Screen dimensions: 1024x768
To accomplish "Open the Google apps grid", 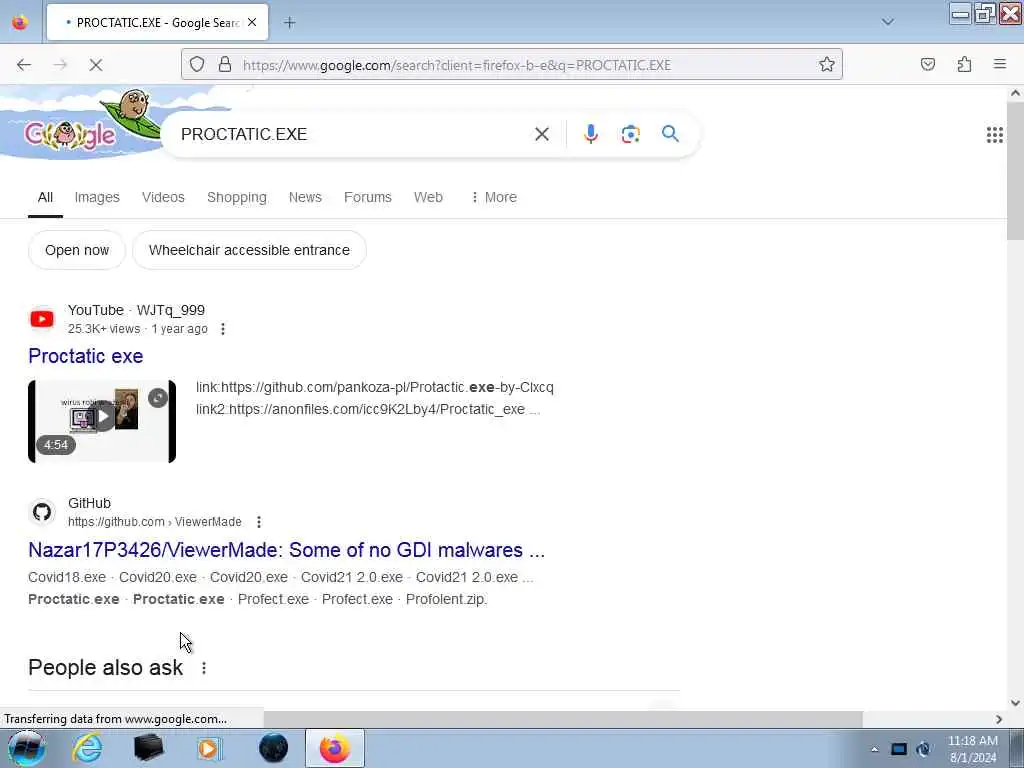I will pos(995,135).
